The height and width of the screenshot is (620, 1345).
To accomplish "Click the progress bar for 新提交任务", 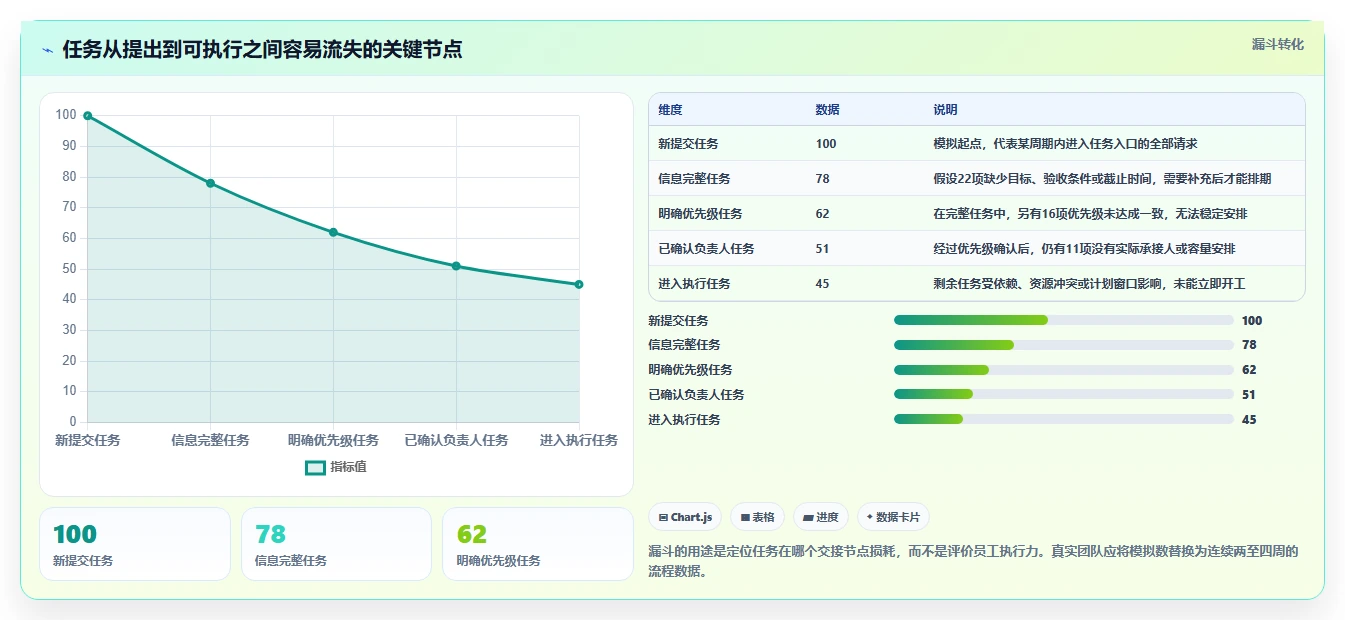I will pos(1064,320).
